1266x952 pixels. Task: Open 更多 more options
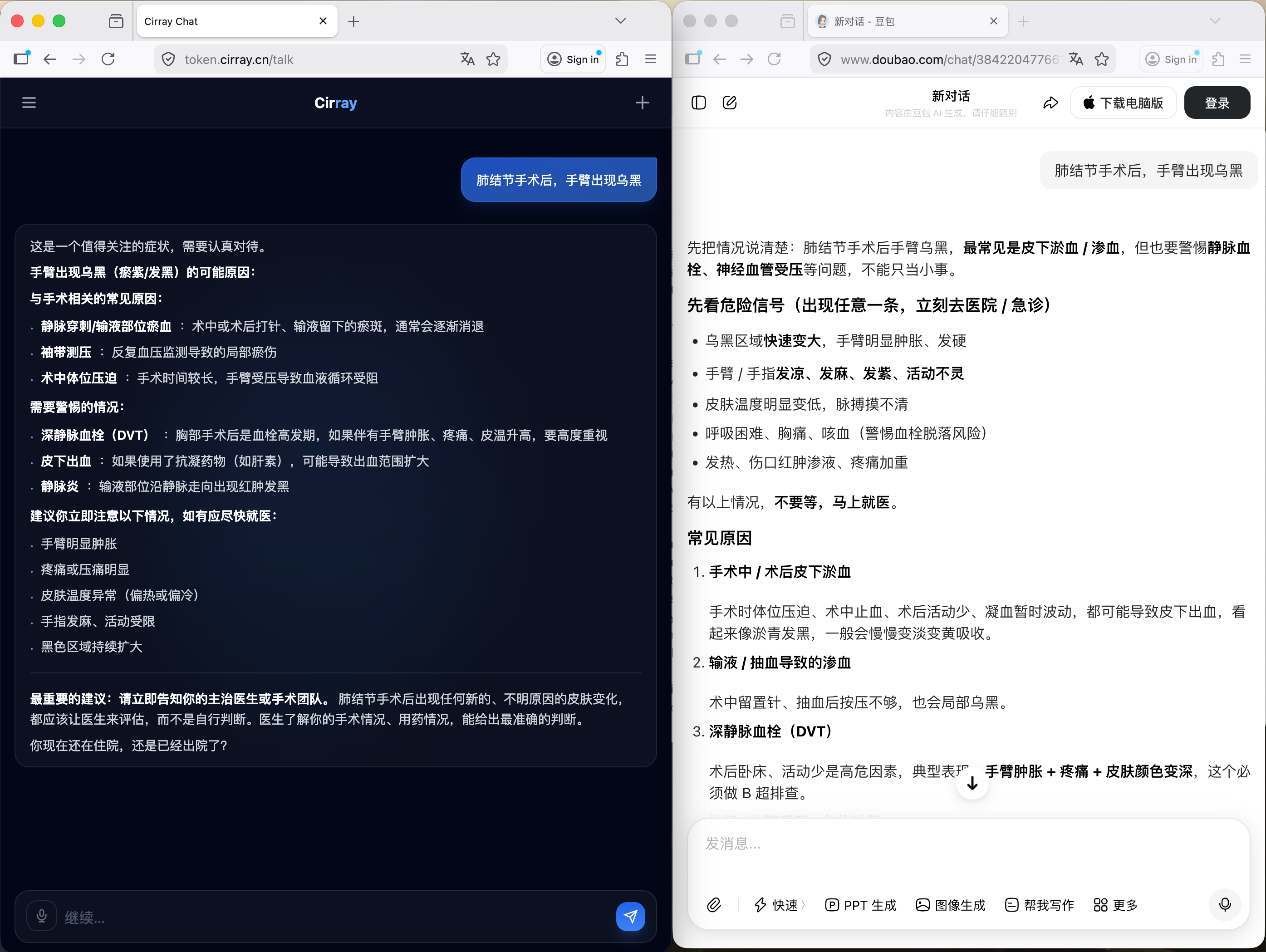1115,905
